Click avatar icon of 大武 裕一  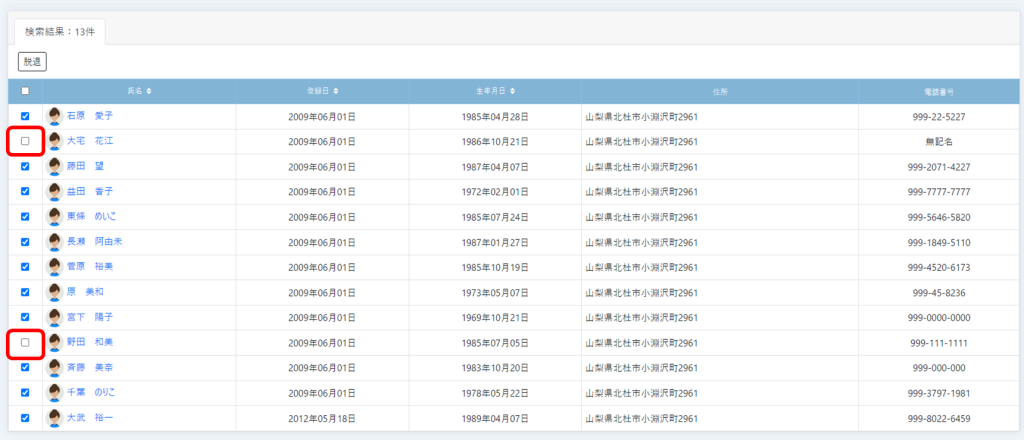point(54,418)
